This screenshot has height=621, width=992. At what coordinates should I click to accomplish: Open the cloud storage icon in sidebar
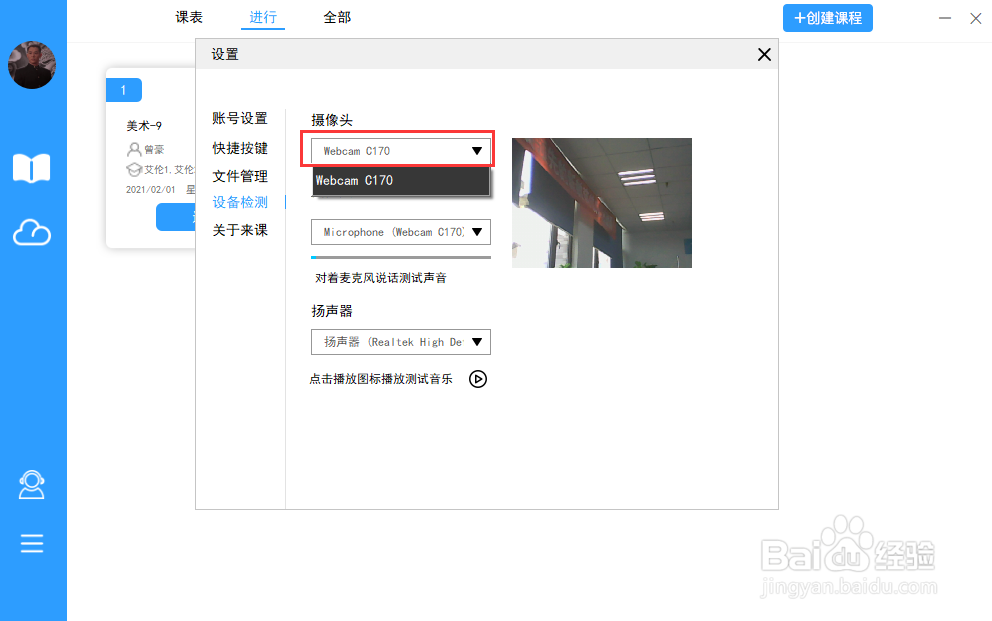[32, 233]
